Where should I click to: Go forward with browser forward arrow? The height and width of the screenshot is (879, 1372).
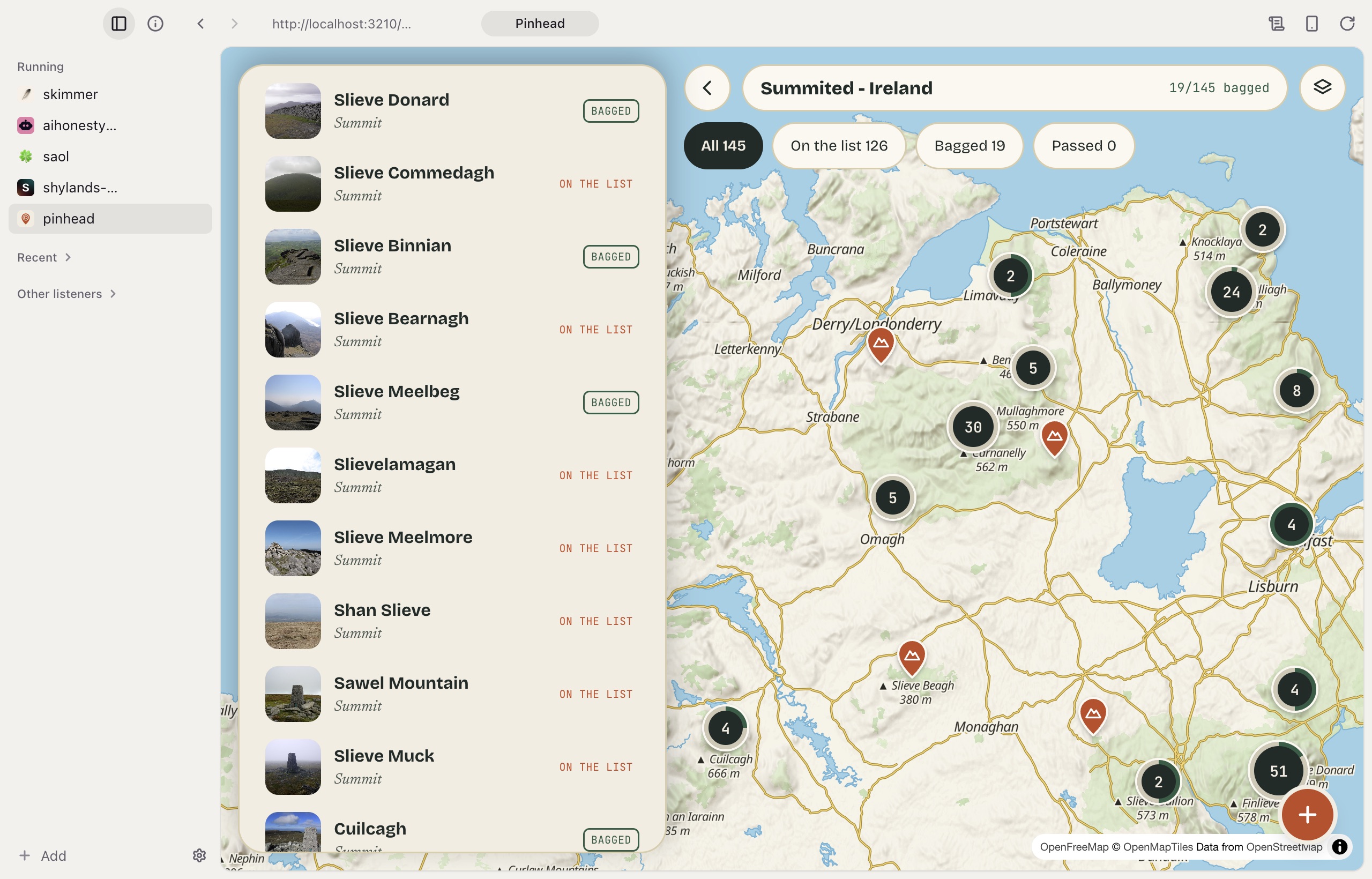point(234,24)
